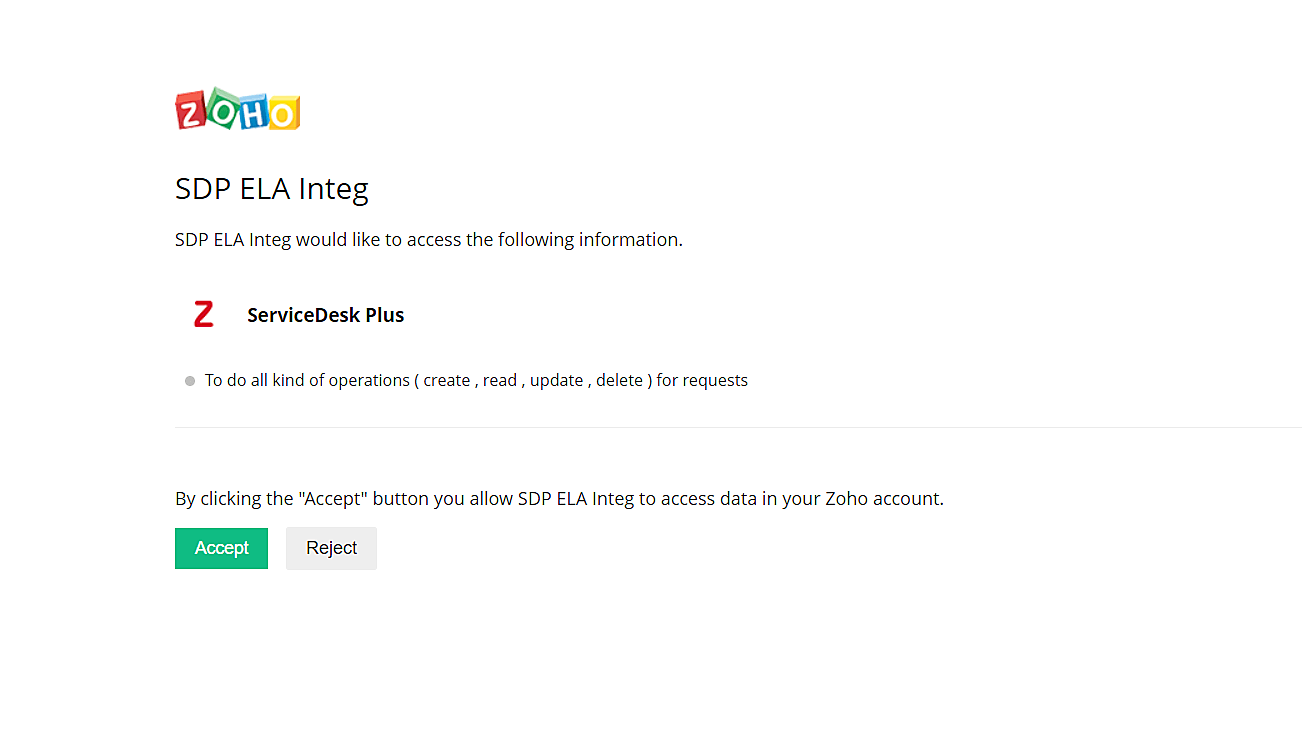
Task: Select the SDP ELA Integ page title
Action: coord(271,188)
